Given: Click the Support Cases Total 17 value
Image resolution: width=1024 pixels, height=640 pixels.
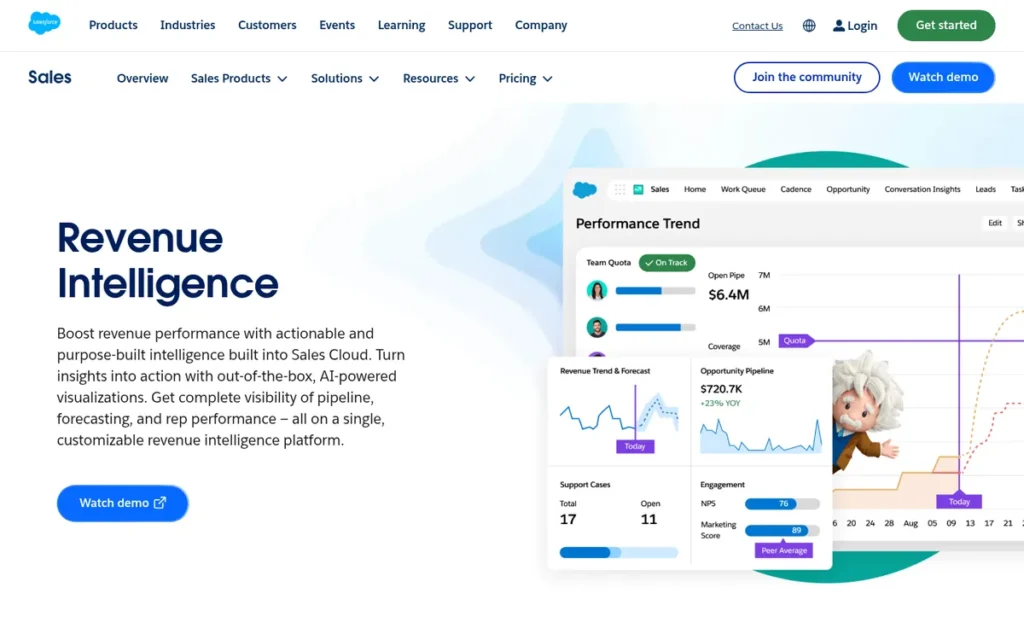Looking at the screenshot, I should click(568, 519).
